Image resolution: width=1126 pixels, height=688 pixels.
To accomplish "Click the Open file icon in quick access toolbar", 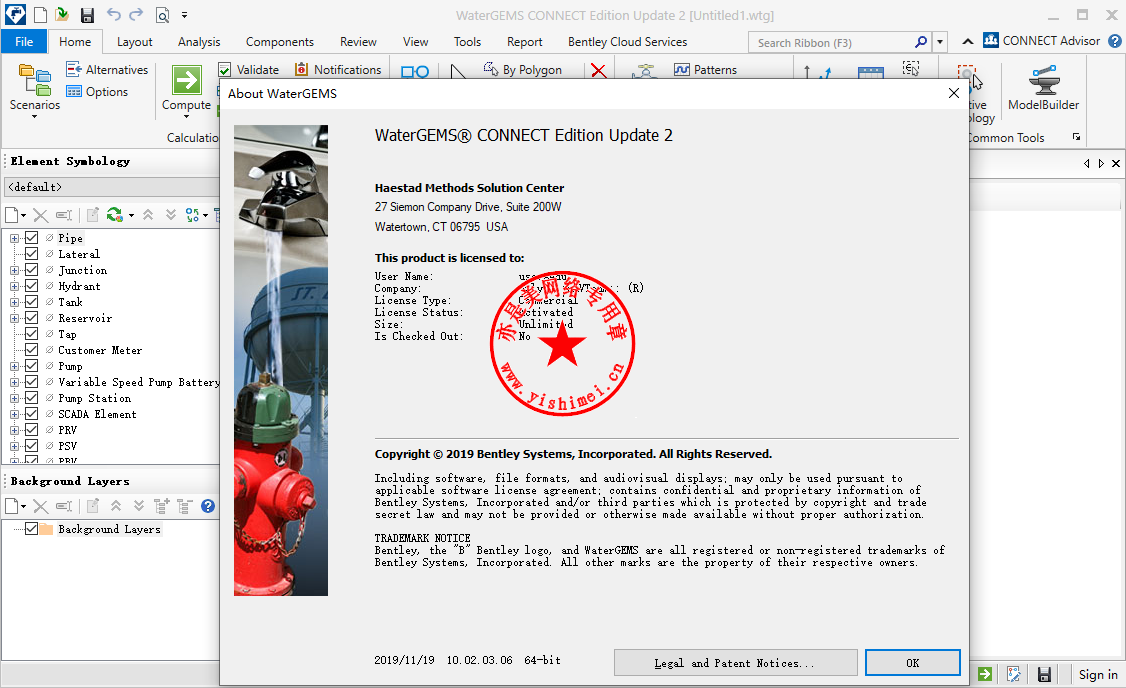I will pyautogui.click(x=62, y=15).
